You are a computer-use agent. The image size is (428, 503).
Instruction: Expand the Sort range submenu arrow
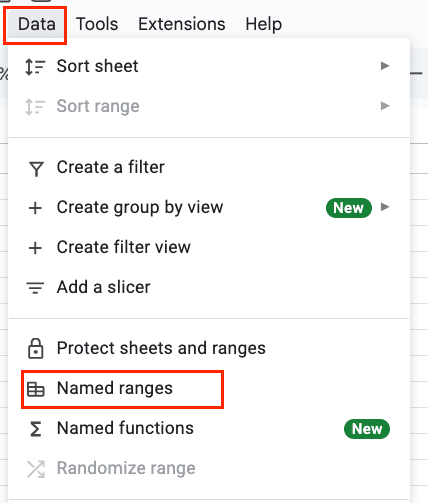(x=385, y=106)
